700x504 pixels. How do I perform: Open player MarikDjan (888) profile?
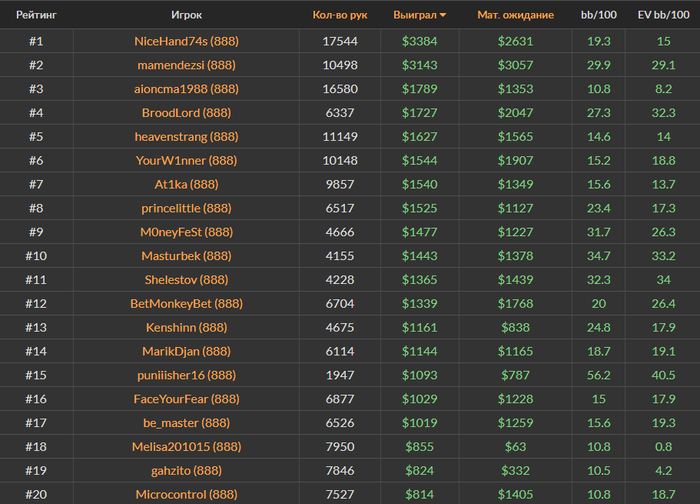(x=187, y=352)
